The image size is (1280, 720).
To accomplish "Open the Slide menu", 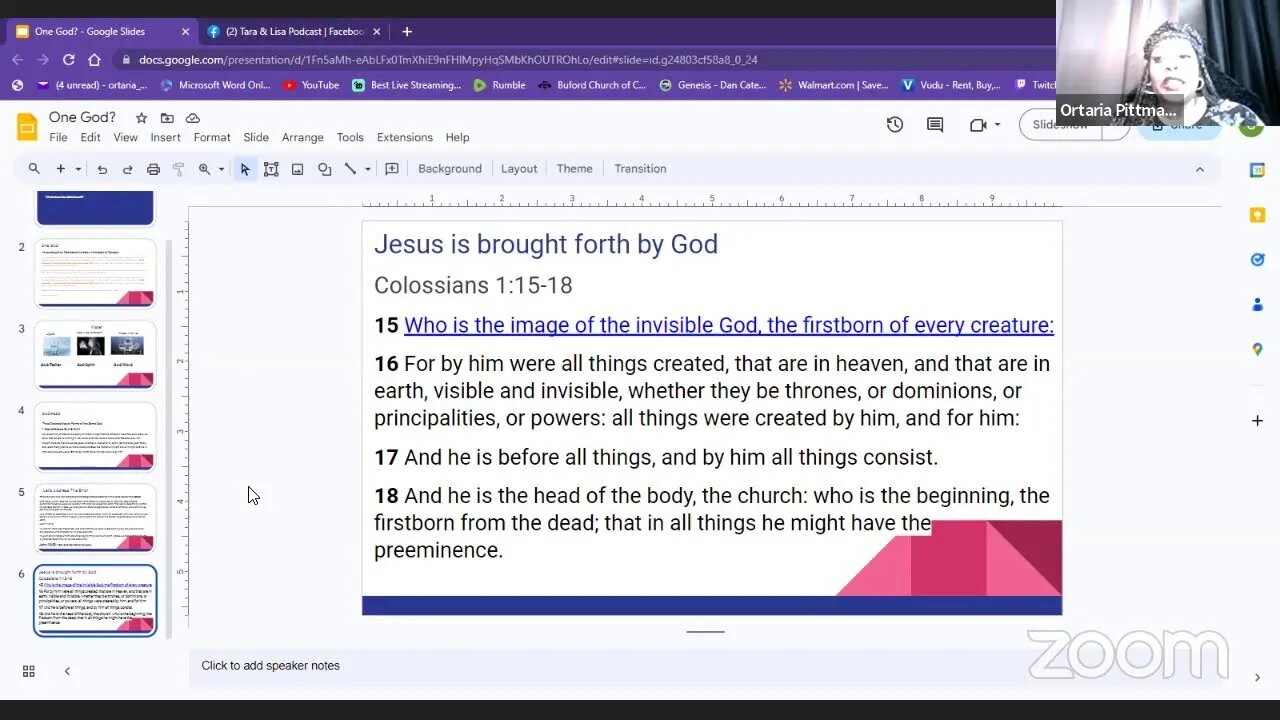I will point(256,138).
